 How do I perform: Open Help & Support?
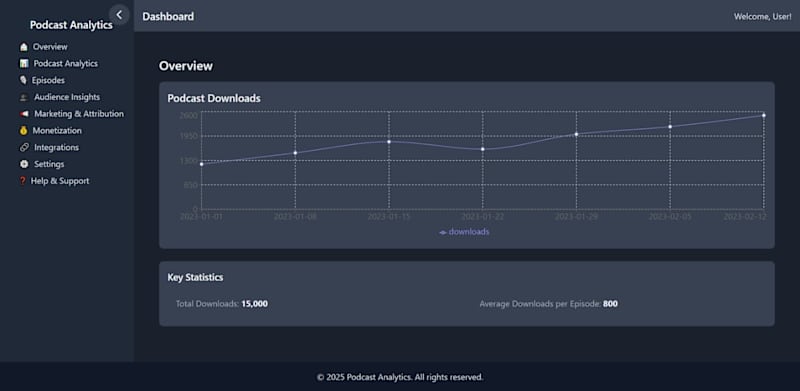(60, 181)
